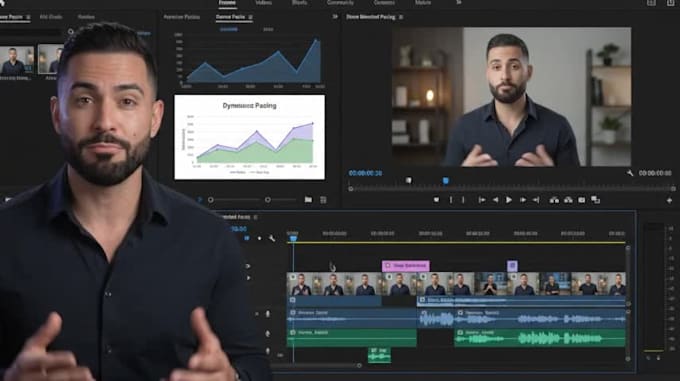The height and width of the screenshot is (381, 680).
Task: Step back one frame in program monitor
Action: click(495, 200)
